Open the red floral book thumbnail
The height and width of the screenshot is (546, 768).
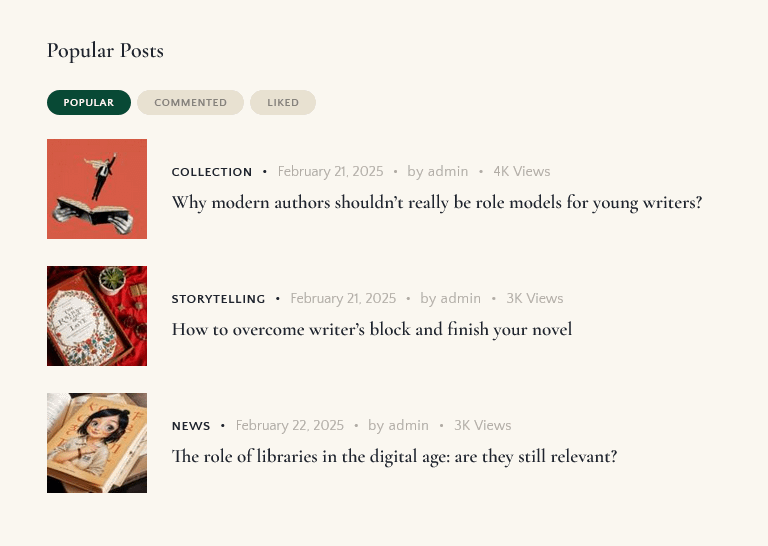(97, 316)
